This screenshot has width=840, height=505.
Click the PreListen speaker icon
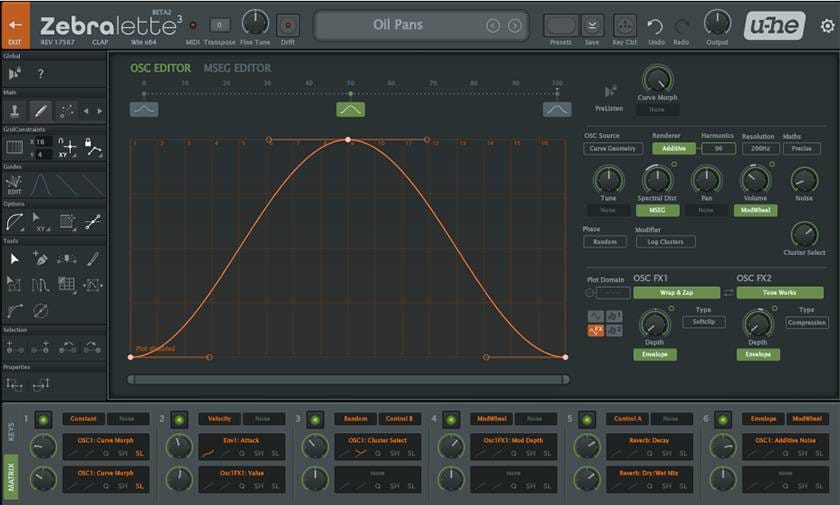coord(610,92)
